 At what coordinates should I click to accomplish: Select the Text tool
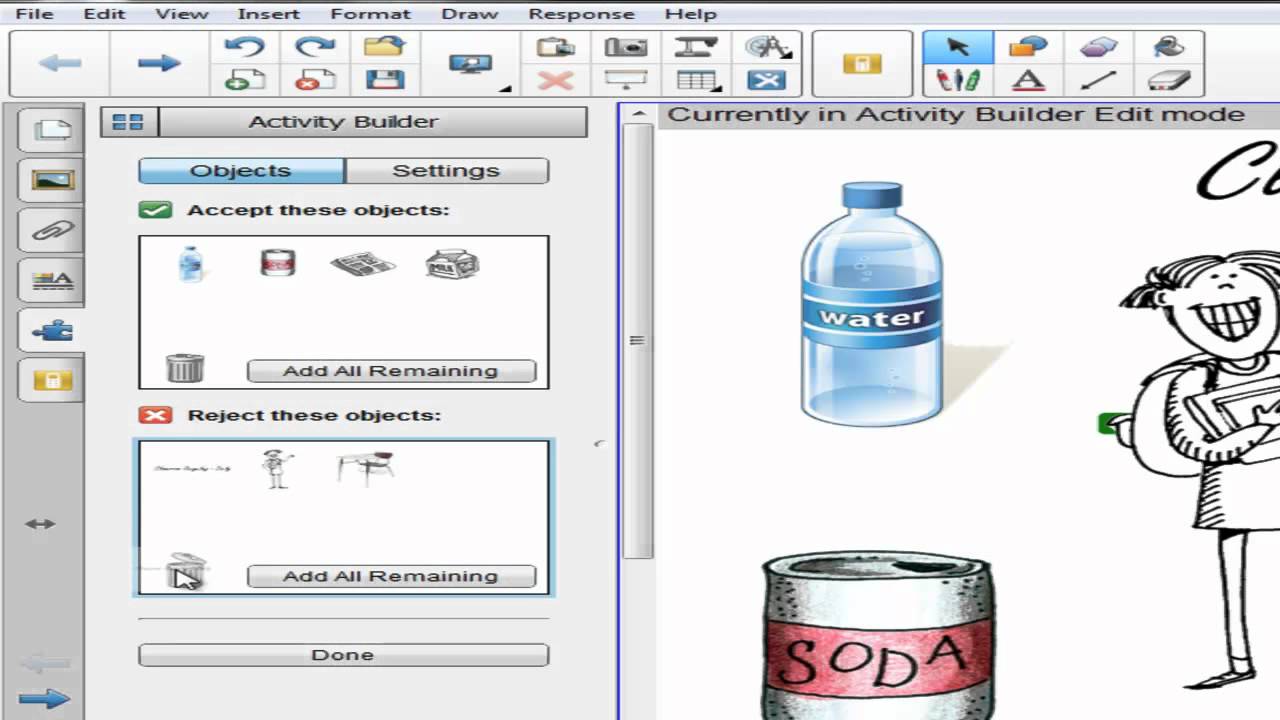1028,80
